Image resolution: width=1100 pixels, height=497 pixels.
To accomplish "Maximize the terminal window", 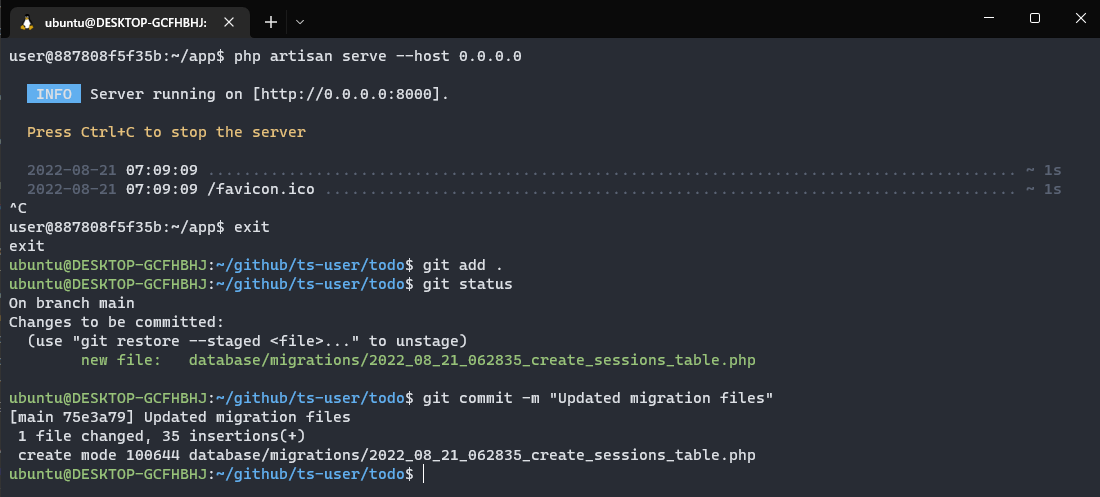I will click(x=1035, y=18).
